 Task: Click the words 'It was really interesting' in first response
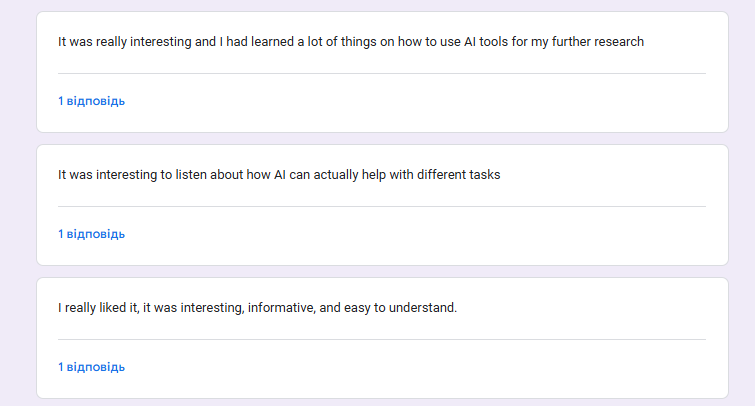[124, 42]
